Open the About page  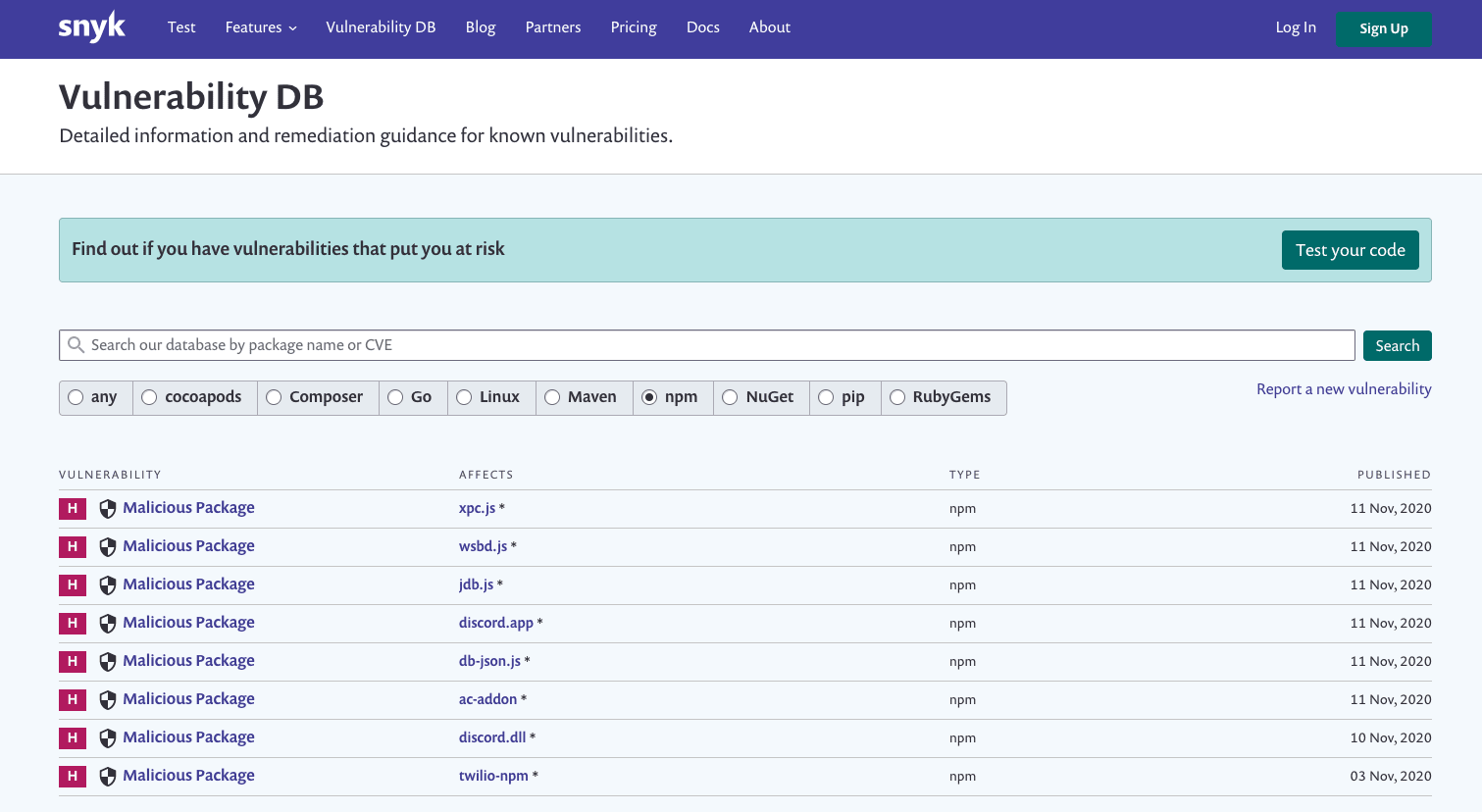[x=770, y=27]
